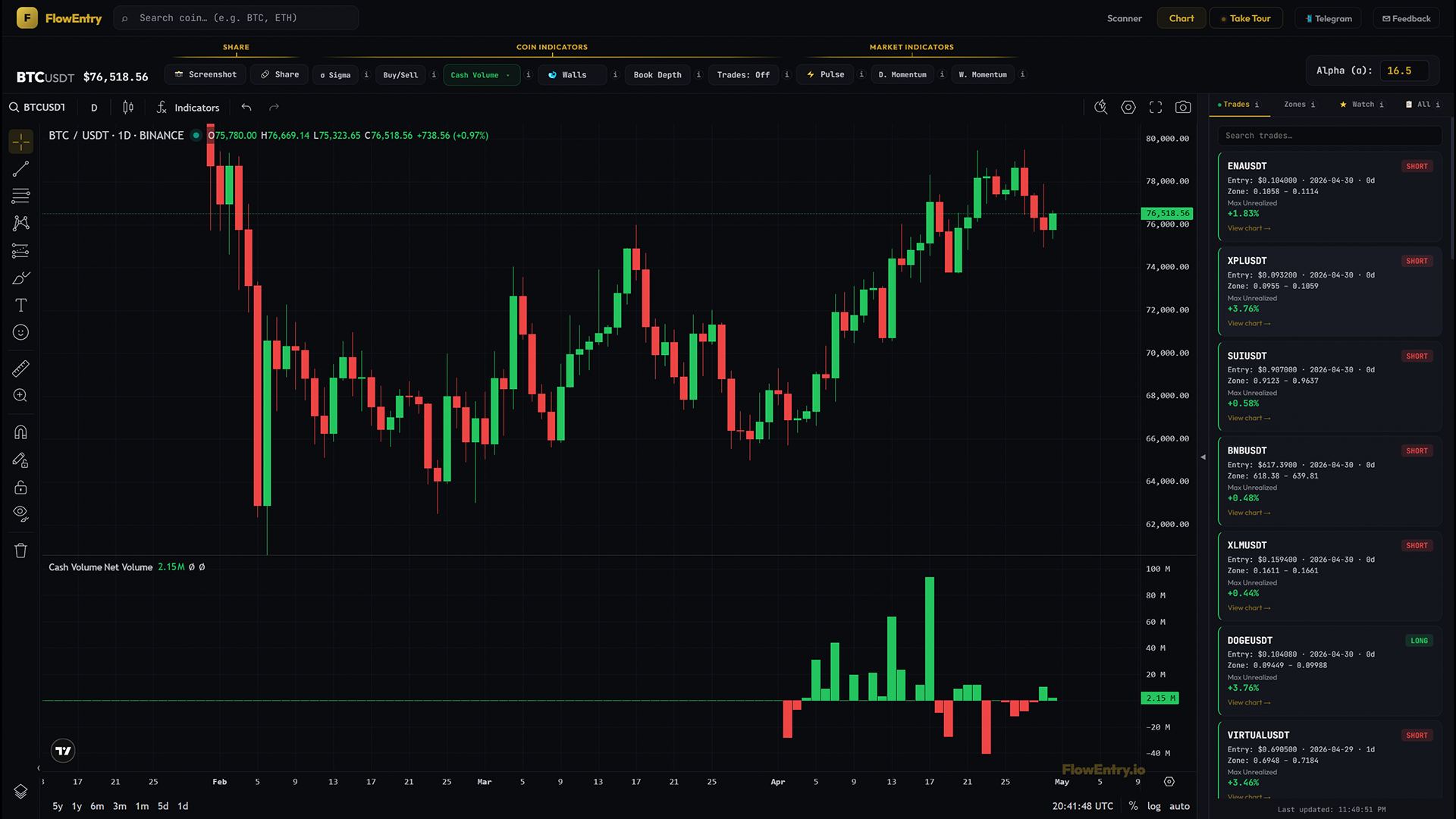The height and width of the screenshot is (819, 1456).
Task: Open the Feedback form
Action: 1406,18
